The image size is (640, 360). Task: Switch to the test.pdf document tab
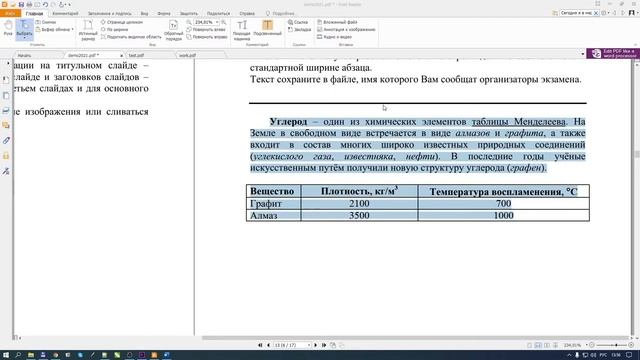click(x=136, y=55)
